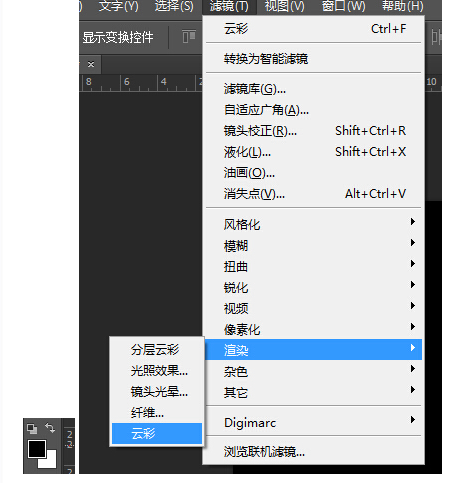The height and width of the screenshot is (483, 468).
Task: Expand the 其它 submenu
Action: point(314,392)
